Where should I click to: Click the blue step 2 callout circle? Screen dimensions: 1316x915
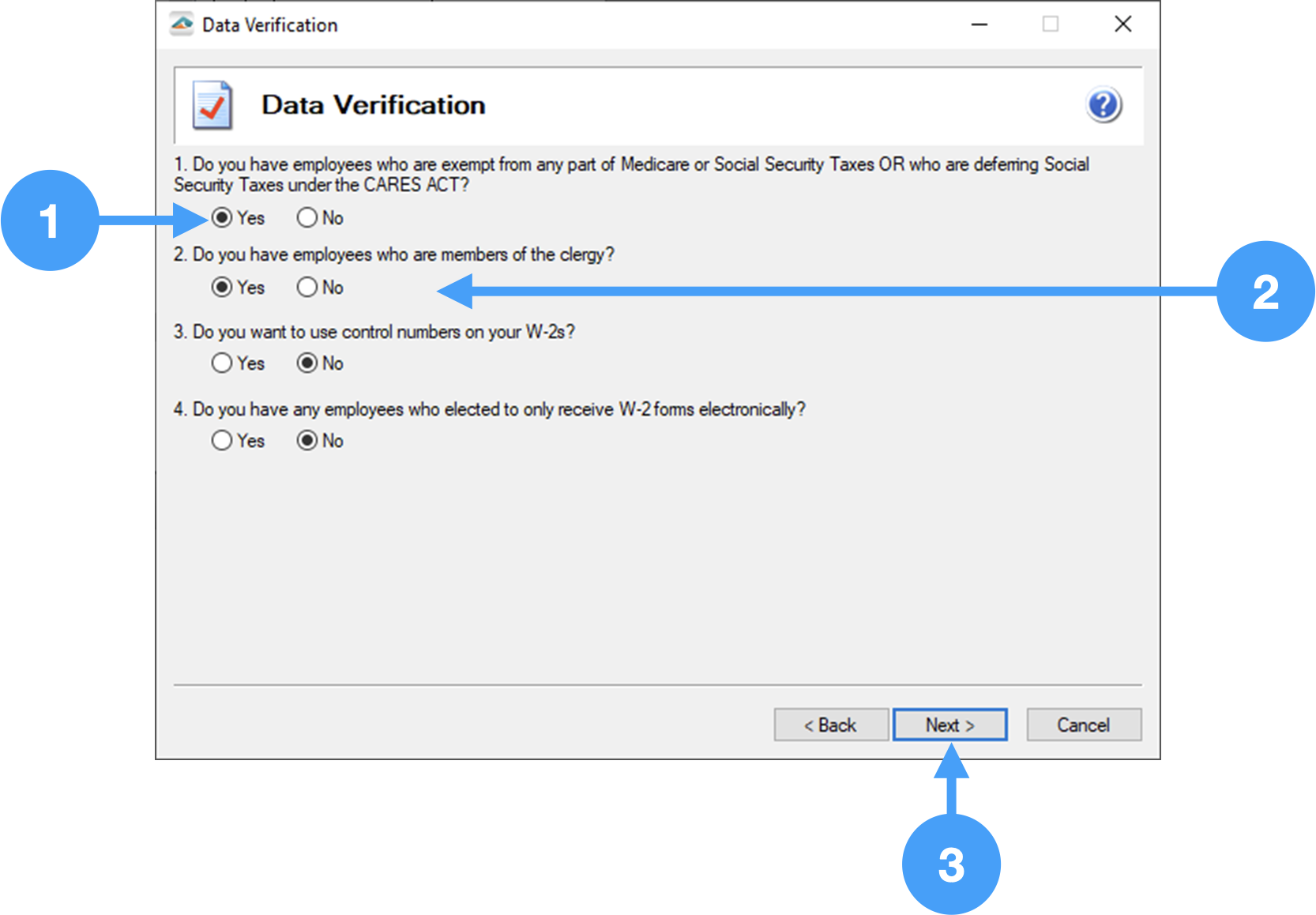tap(1265, 292)
